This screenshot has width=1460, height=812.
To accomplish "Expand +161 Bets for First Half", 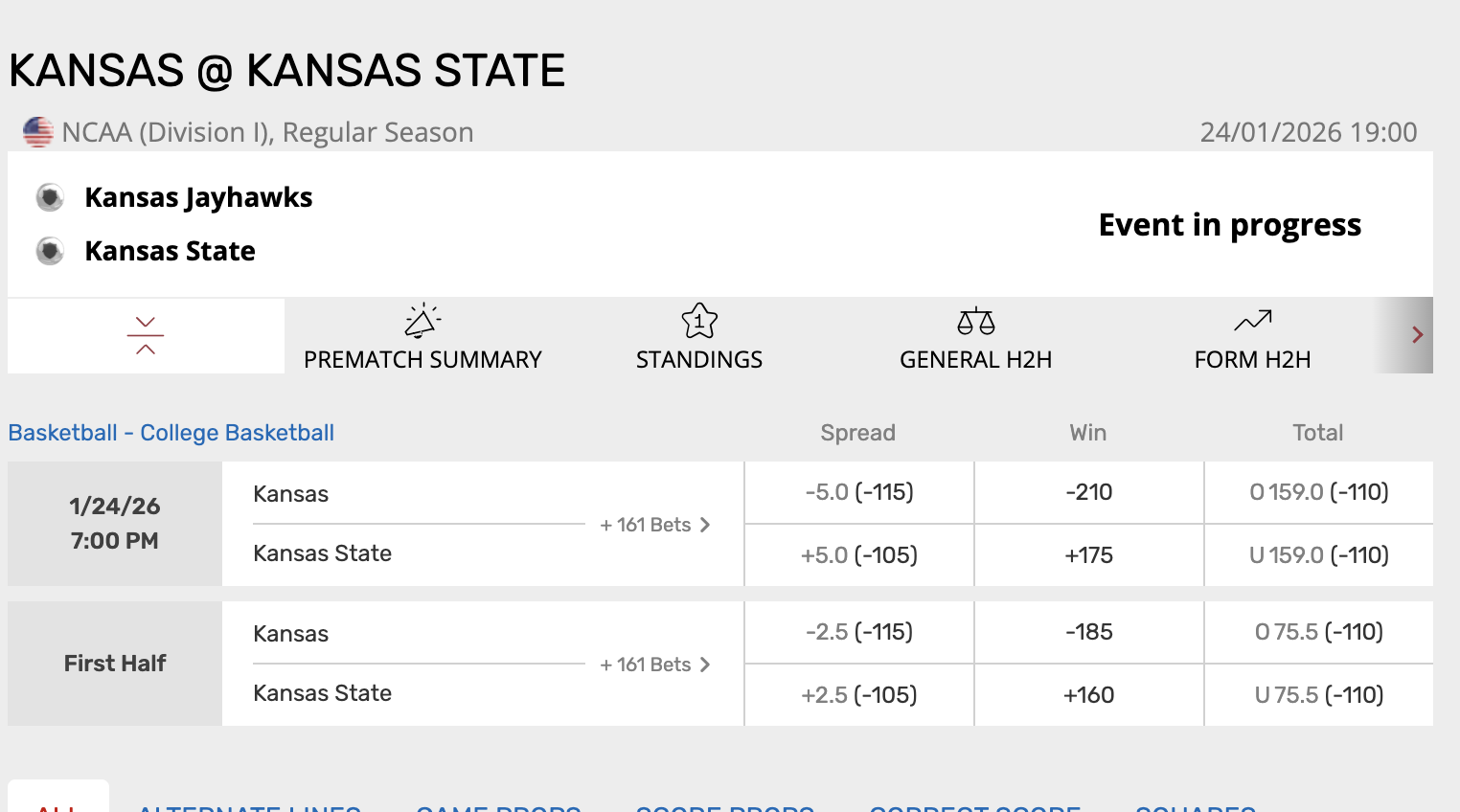I will pos(655,665).
